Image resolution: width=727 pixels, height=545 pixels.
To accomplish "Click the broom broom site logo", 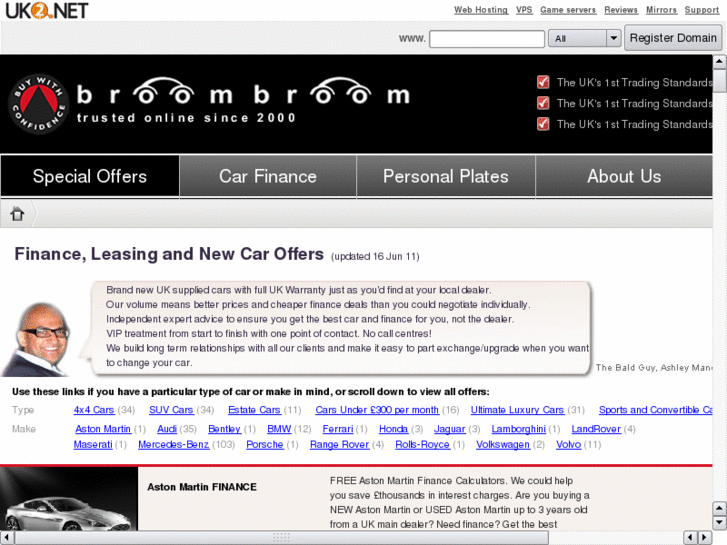I will pyautogui.click(x=243, y=101).
